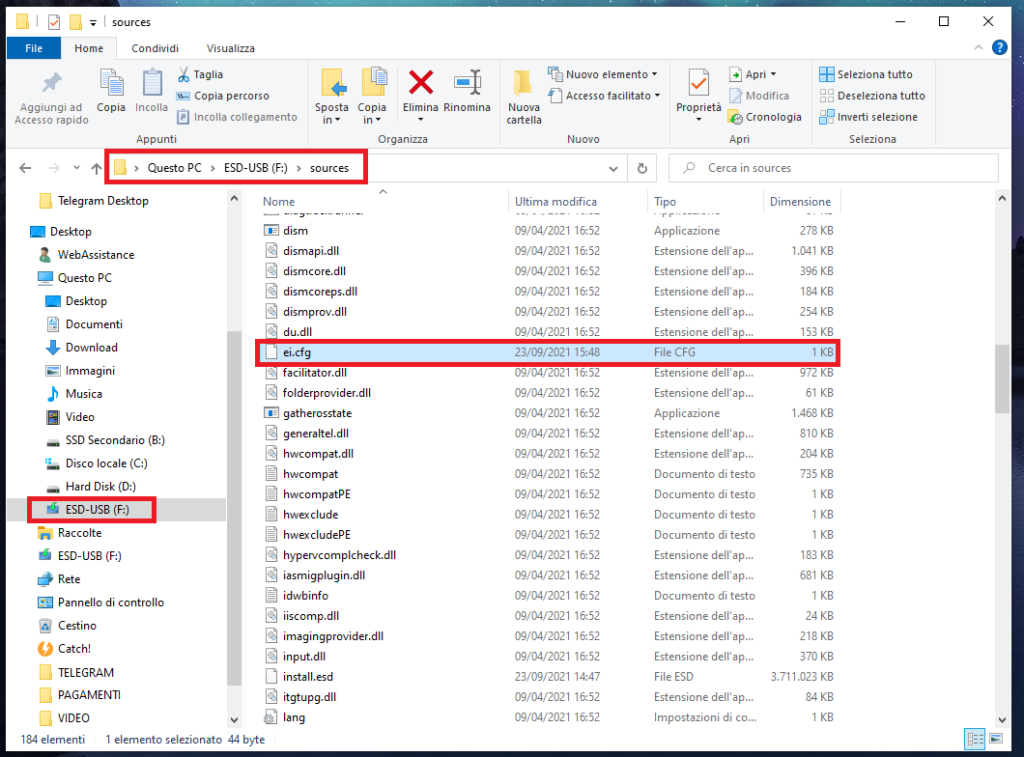The image size is (1024, 757).
Task: Open Cronologia file history
Action: (765, 117)
